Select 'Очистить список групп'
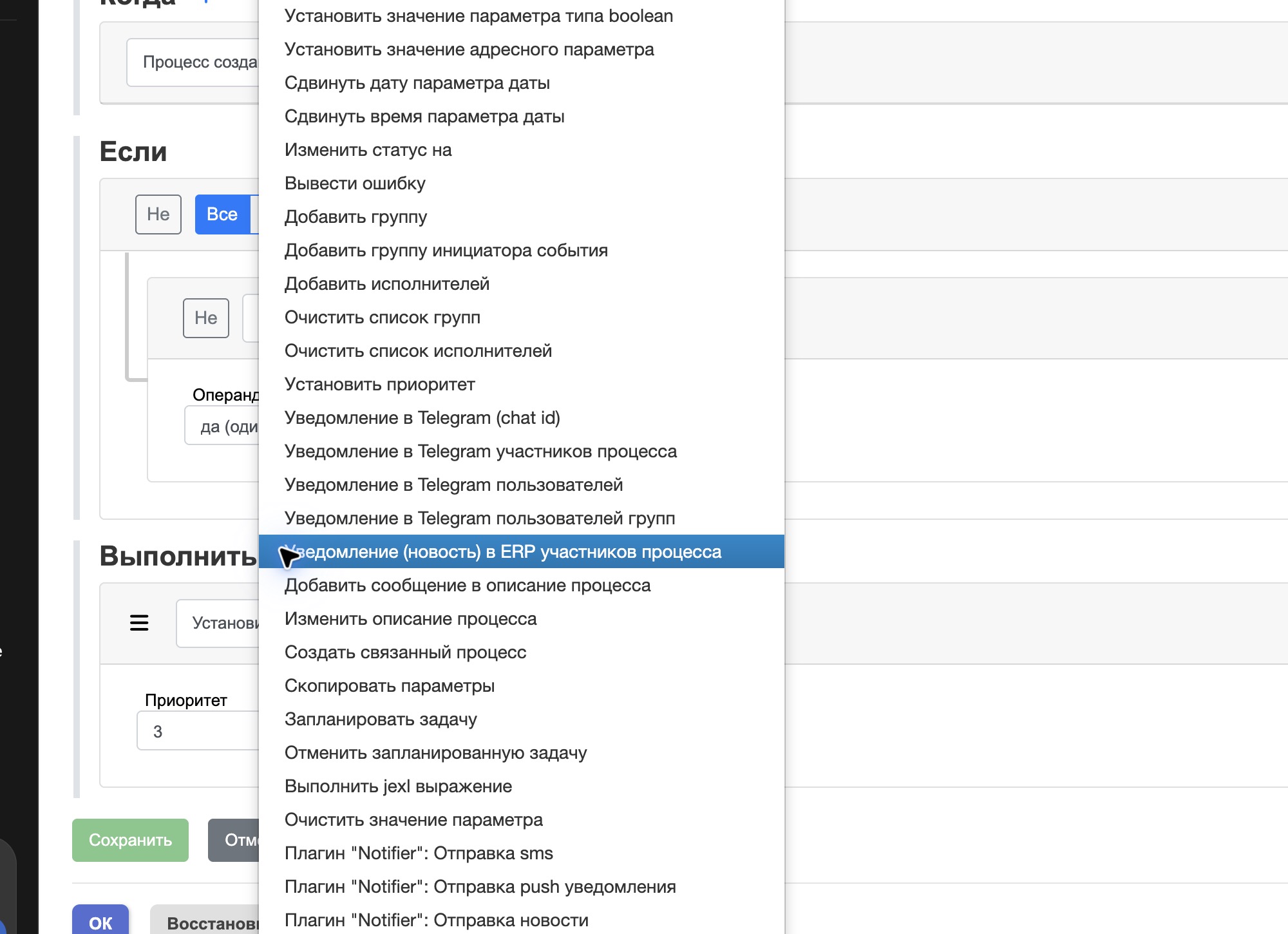Image resolution: width=1288 pixels, height=934 pixels. click(521, 318)
